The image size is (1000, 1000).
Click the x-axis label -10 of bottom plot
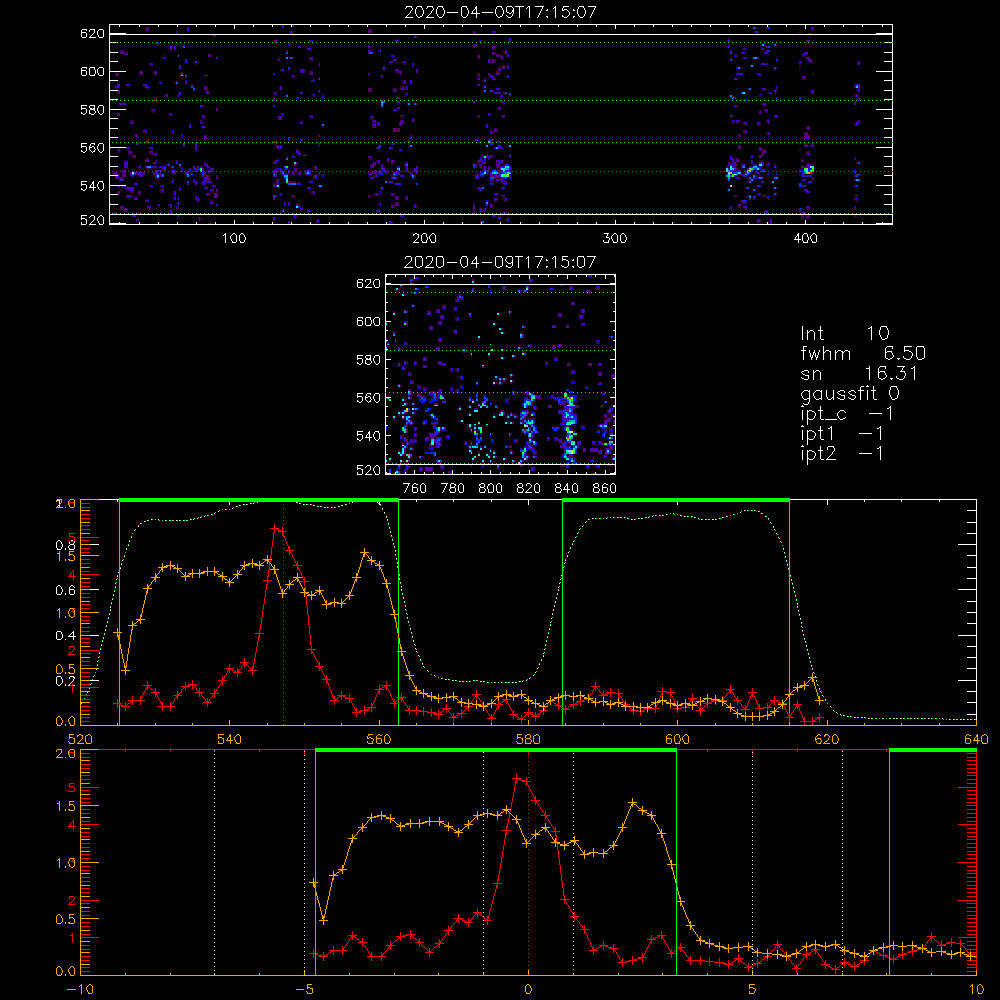point(80,989)
